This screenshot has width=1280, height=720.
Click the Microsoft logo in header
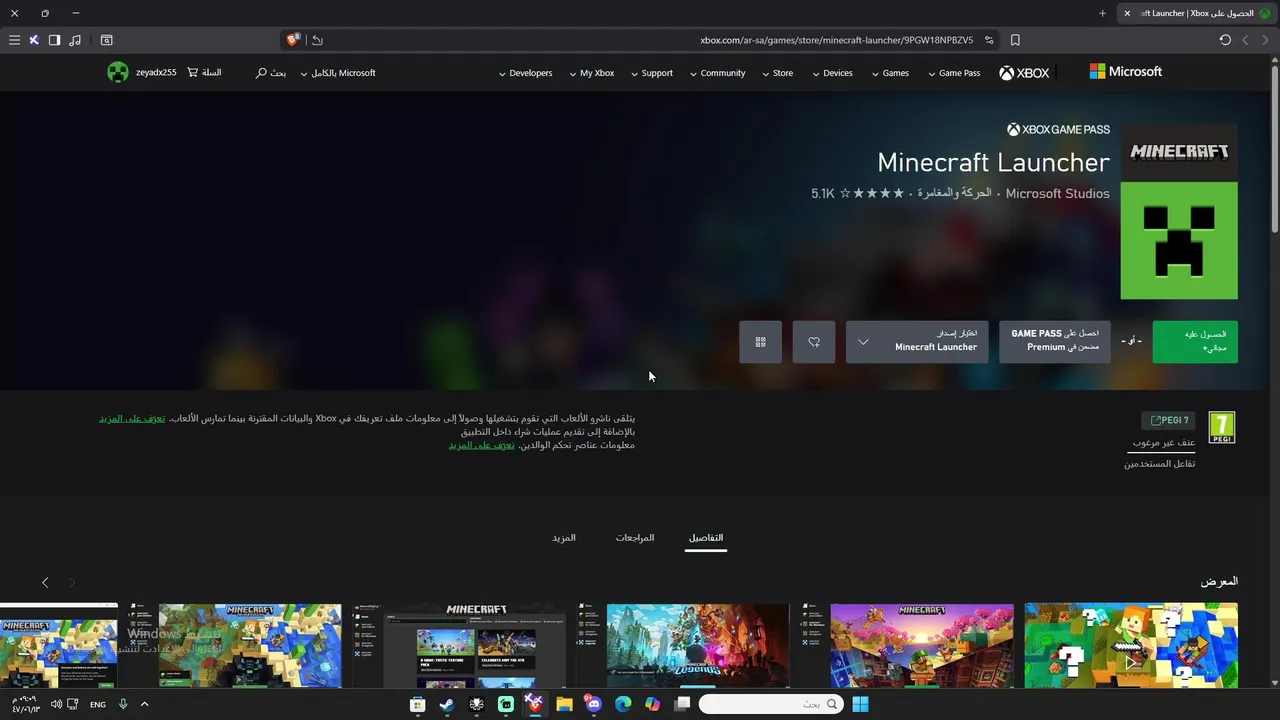[1126, 72]
